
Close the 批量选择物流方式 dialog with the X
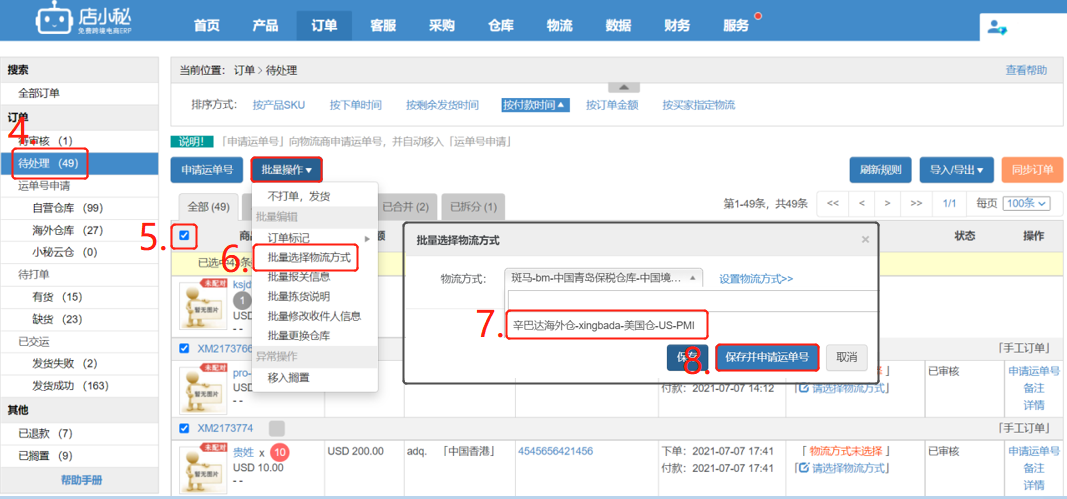coord(865,240)
